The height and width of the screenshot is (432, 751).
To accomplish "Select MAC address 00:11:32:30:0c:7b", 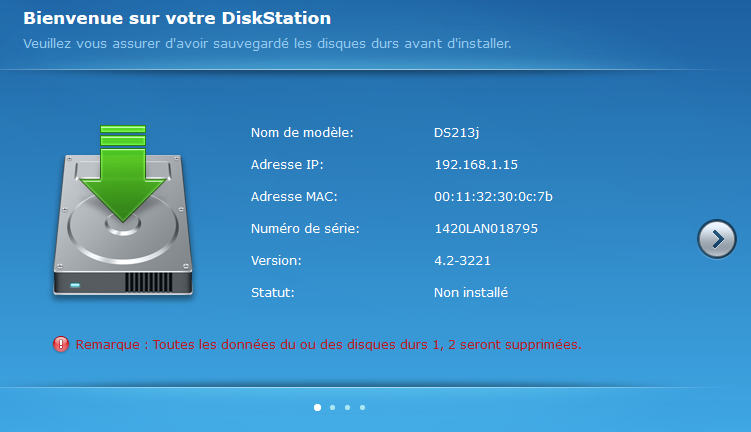I will [493, 197].
